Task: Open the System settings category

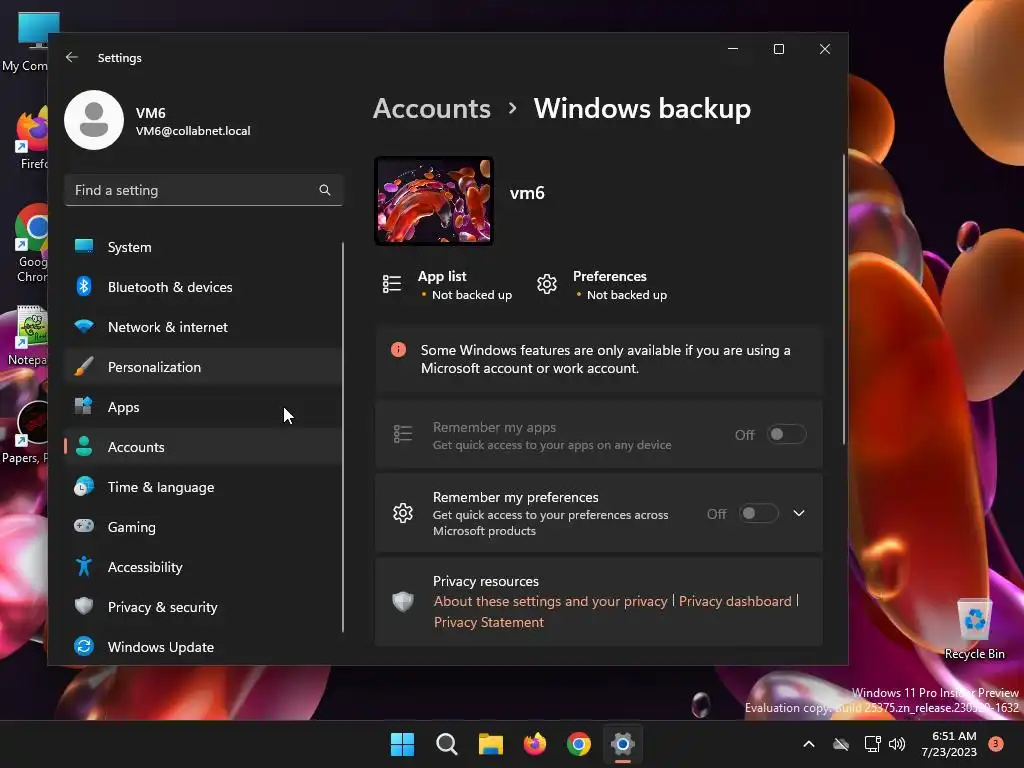Action: pyautogui.click(x=202, y=247)
